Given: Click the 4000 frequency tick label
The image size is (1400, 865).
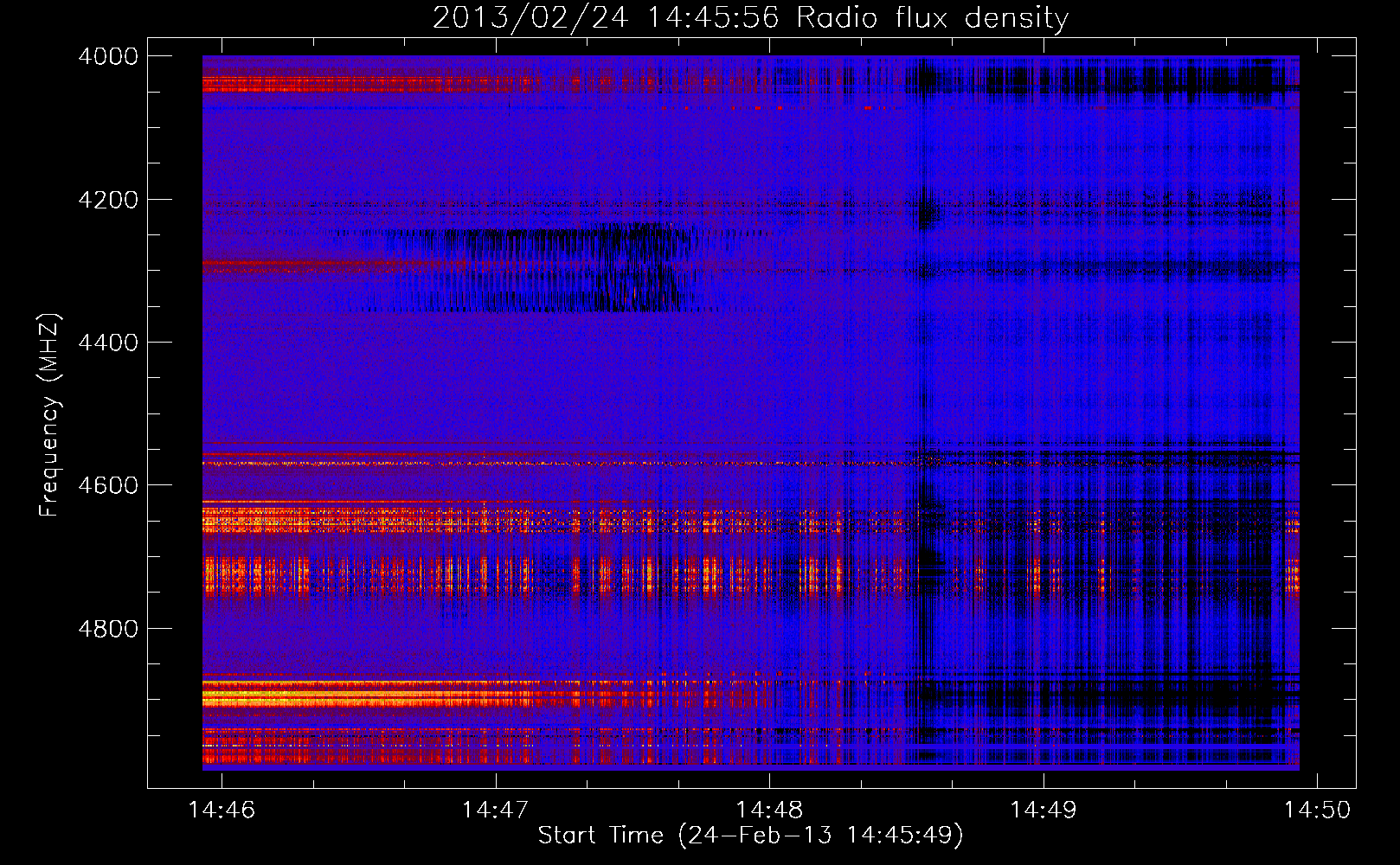Looking at the screenshot, I should pos(108,56).
